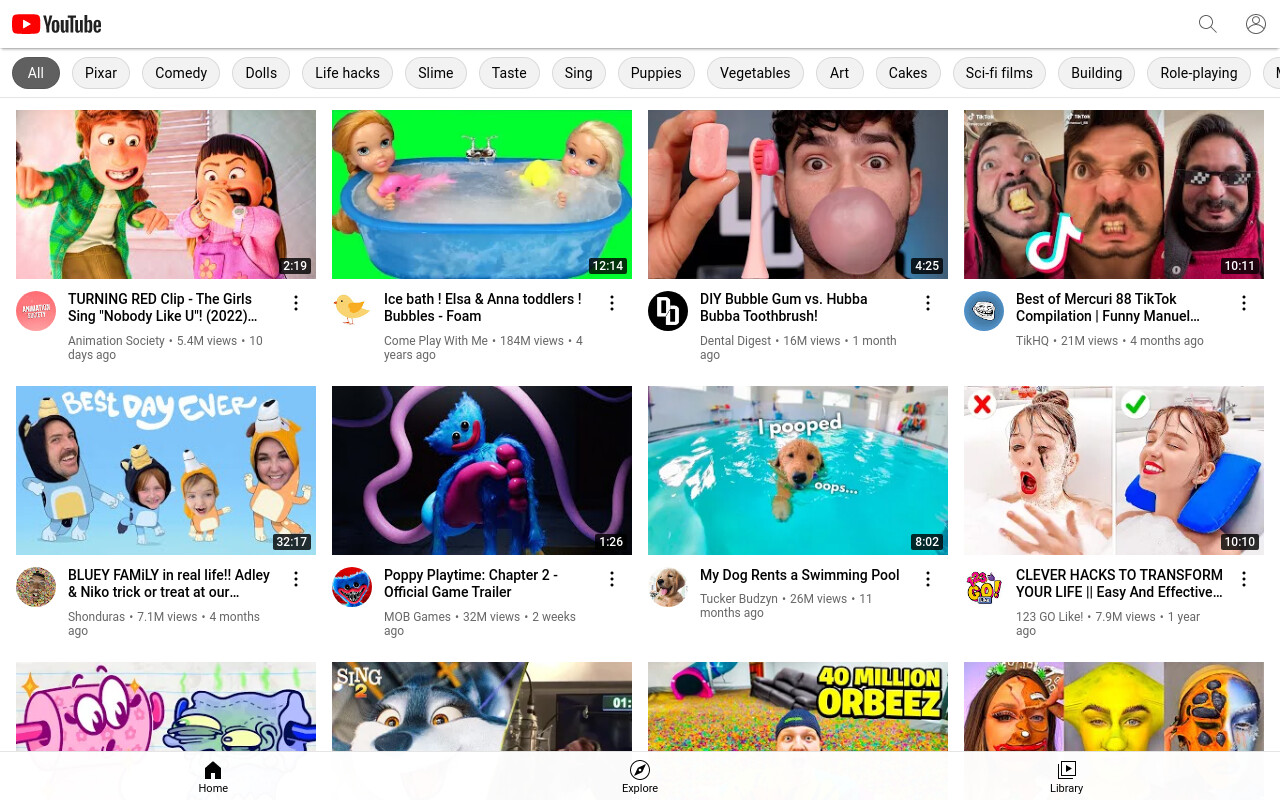Image resolution: width=1280 pixels, height=800 pixels.
Task: Open Come Play With Me channel avatar
Action: (352, 311)
